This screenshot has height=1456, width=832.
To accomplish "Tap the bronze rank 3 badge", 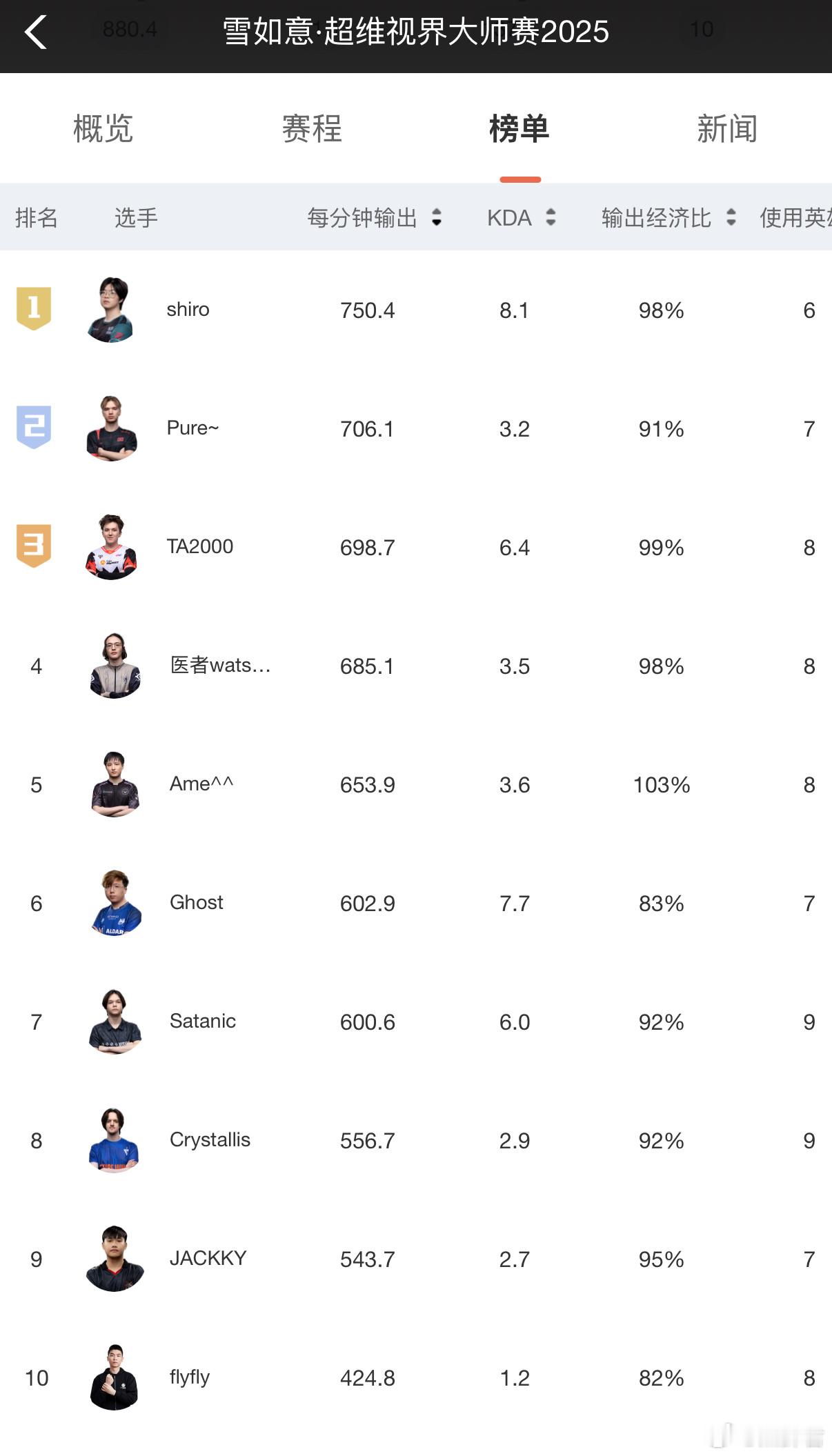I will point(34,546).
